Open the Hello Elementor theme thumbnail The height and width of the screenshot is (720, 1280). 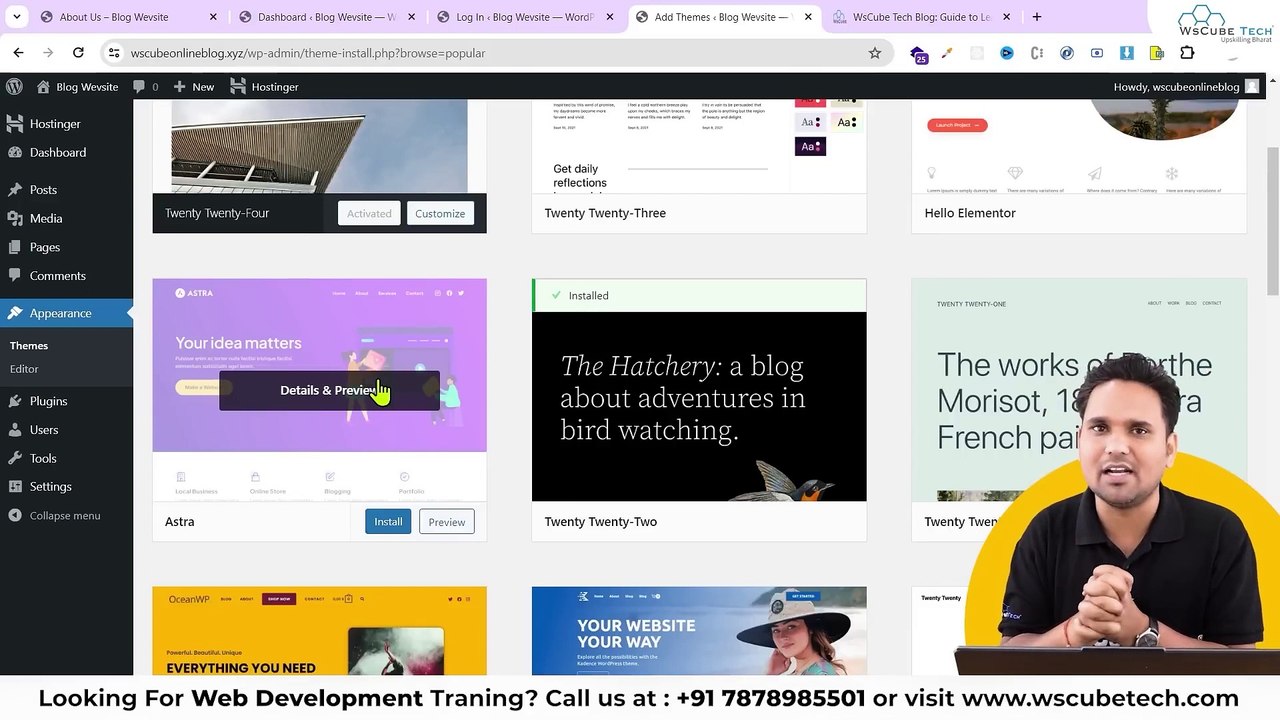(1079, 145)
